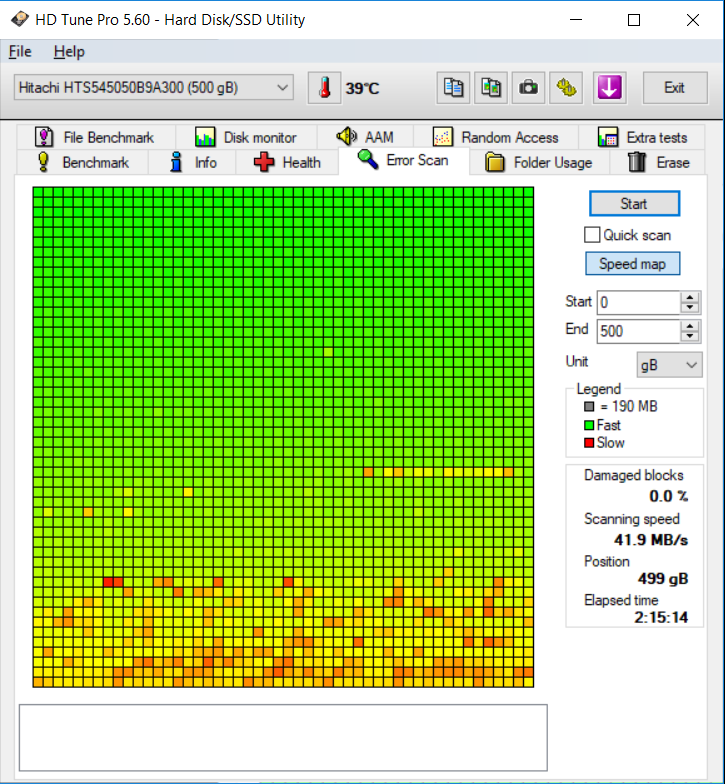Click the 41.9 MB/s scanning speed value
Screen dimensions: 725x784
(x=650, y=540)
